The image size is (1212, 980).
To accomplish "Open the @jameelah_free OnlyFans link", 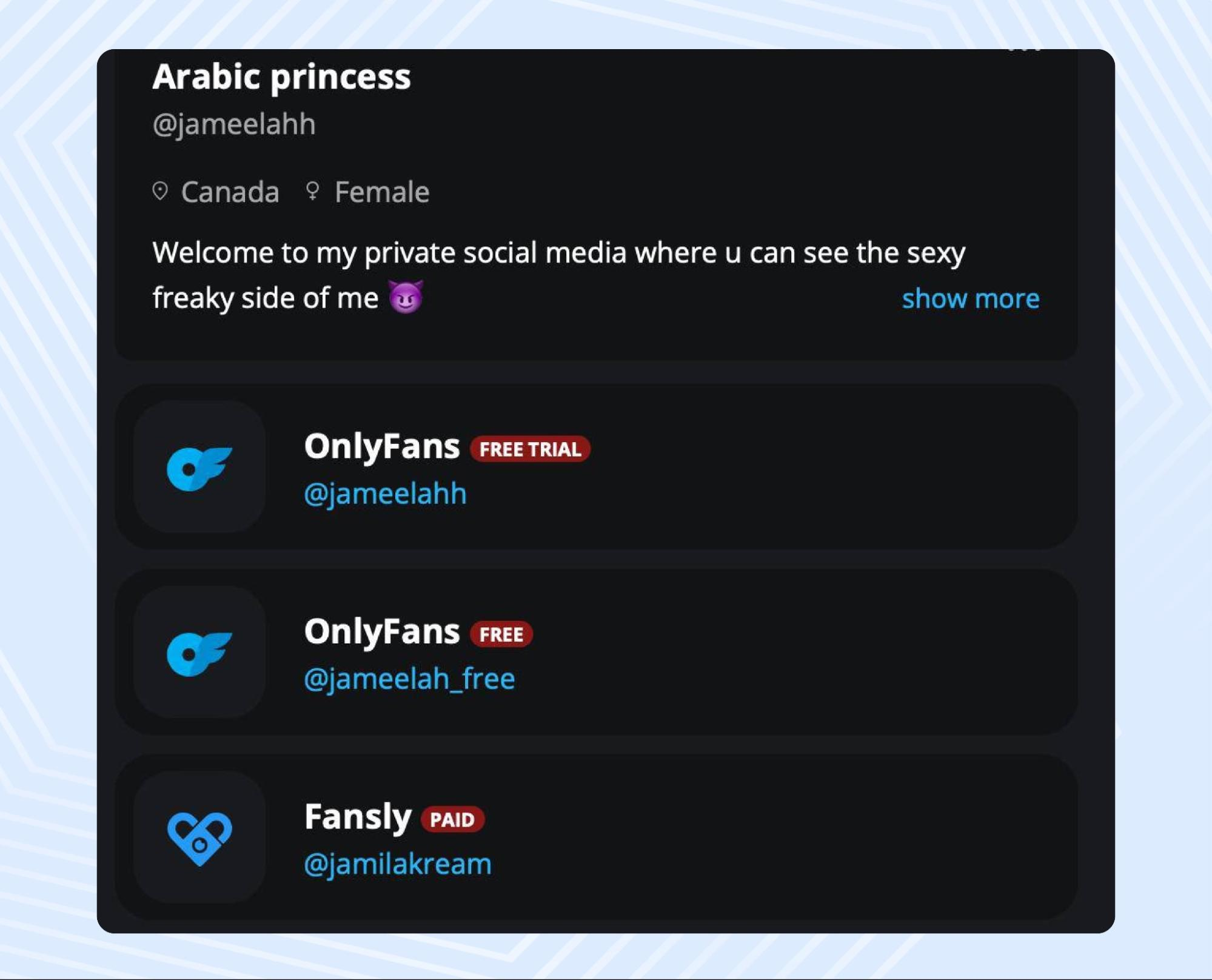I will click(x=410, y=678).
